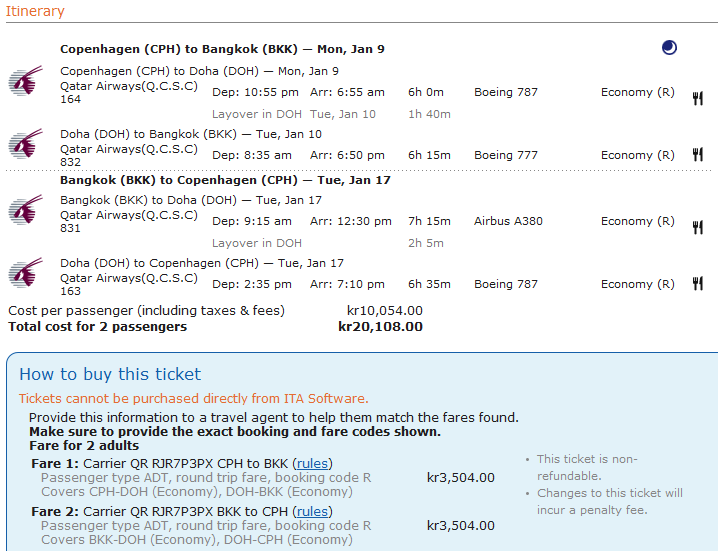Click the How to buy this ticket heading
Viewport: 718px width, 551px height.
[110, 374]
